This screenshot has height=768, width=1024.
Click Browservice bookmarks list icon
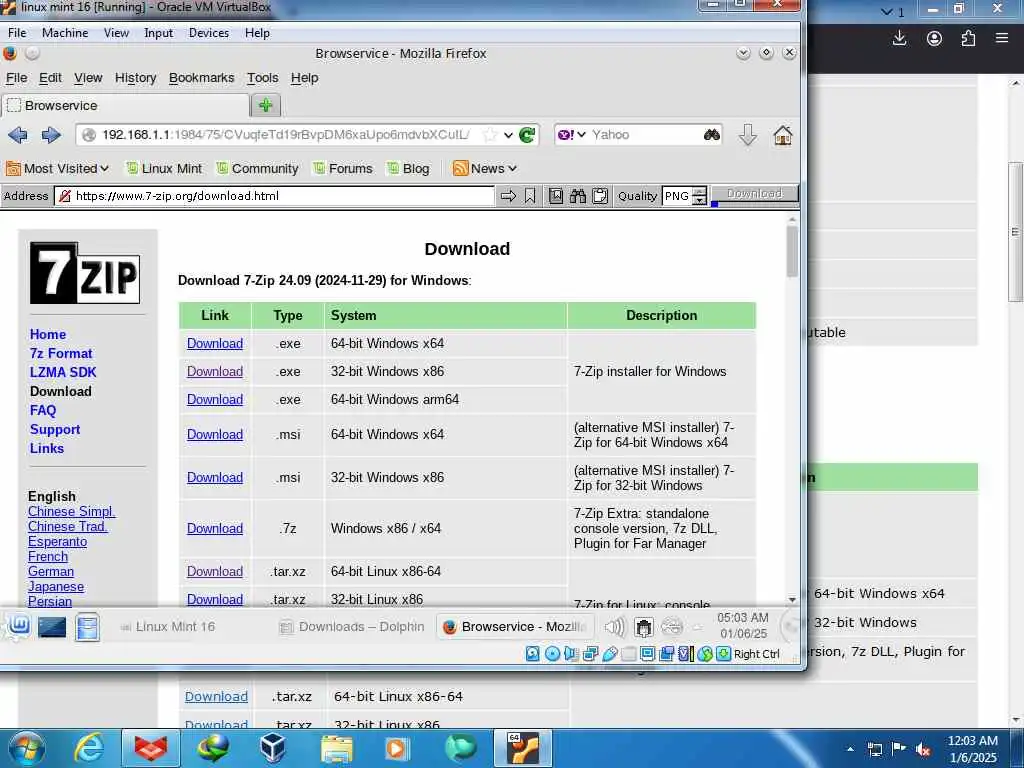(556, 196)
